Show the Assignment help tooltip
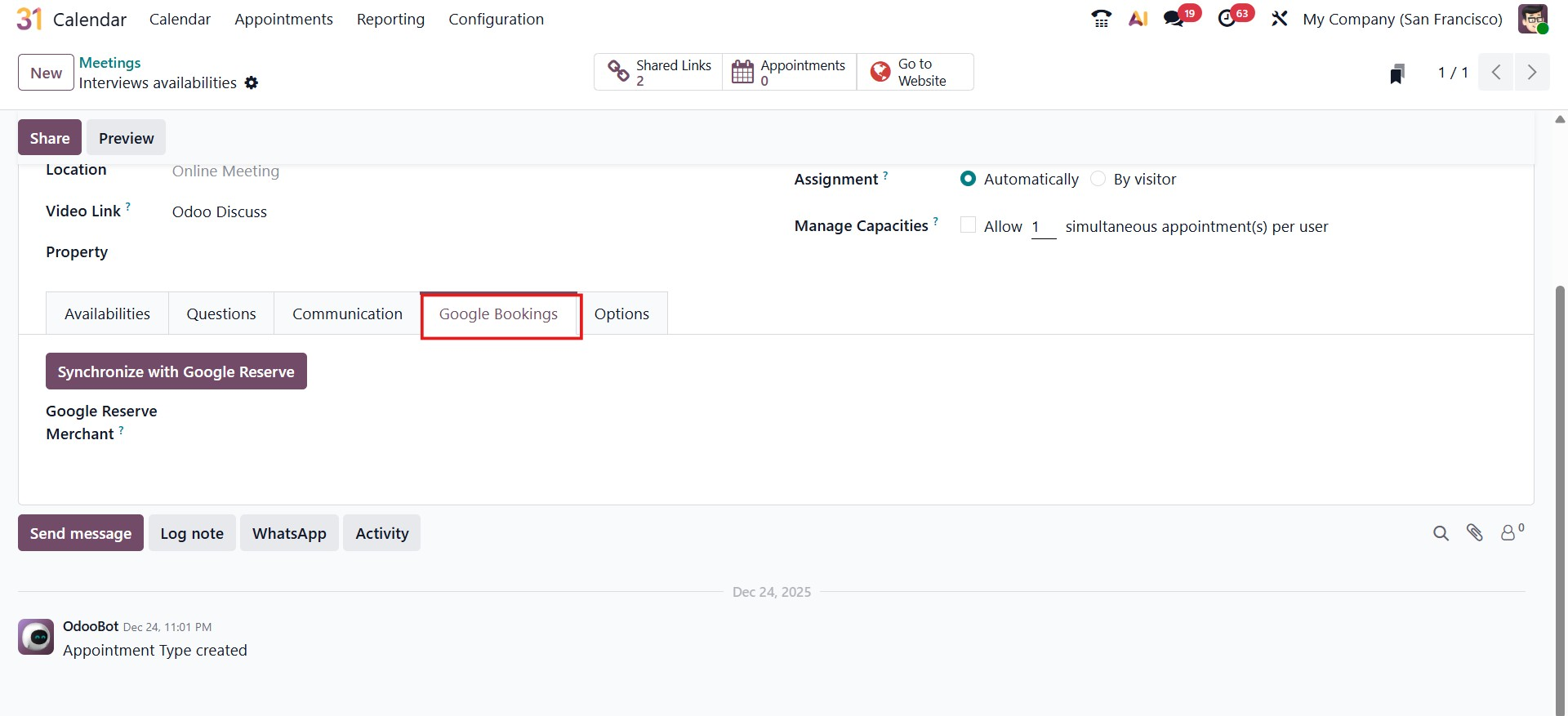 (x=885, y=175)
